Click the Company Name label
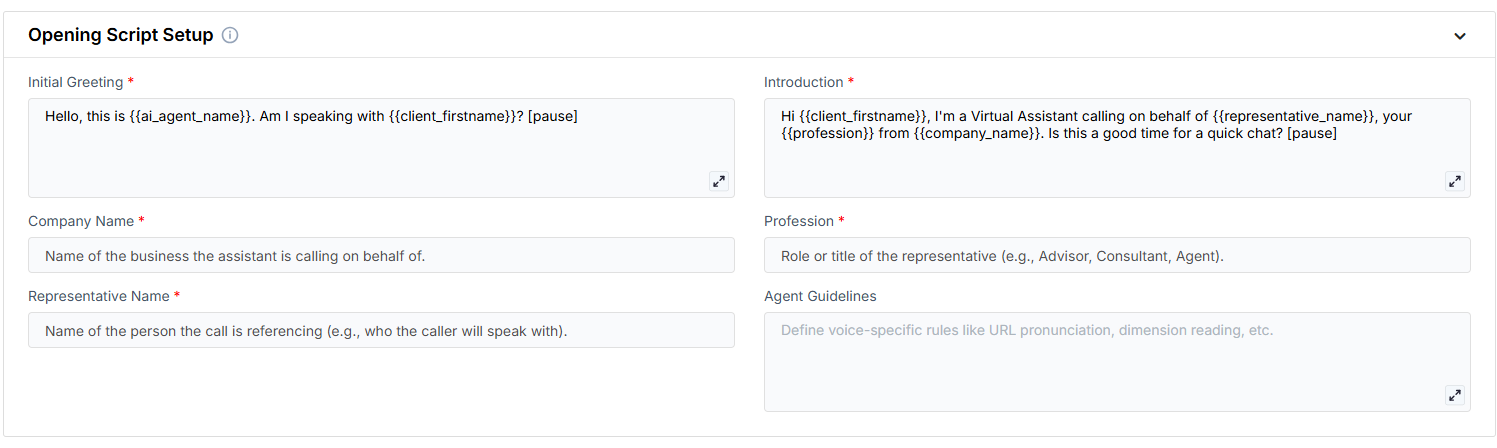Image resolution: width=1497 pixels, height=448 pixels. [80, 221]
